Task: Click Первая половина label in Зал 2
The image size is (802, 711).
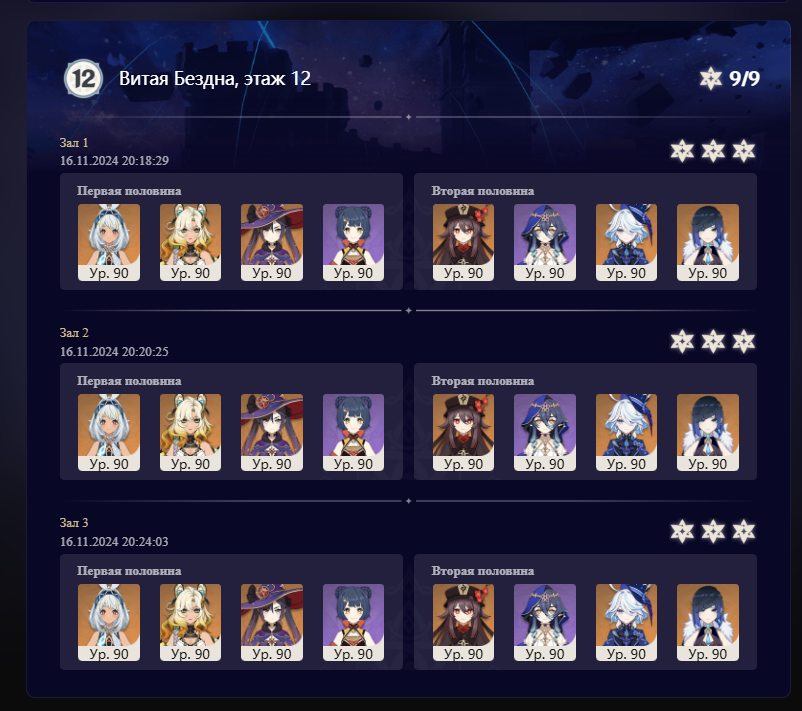Action: click(x=129, y=381)
